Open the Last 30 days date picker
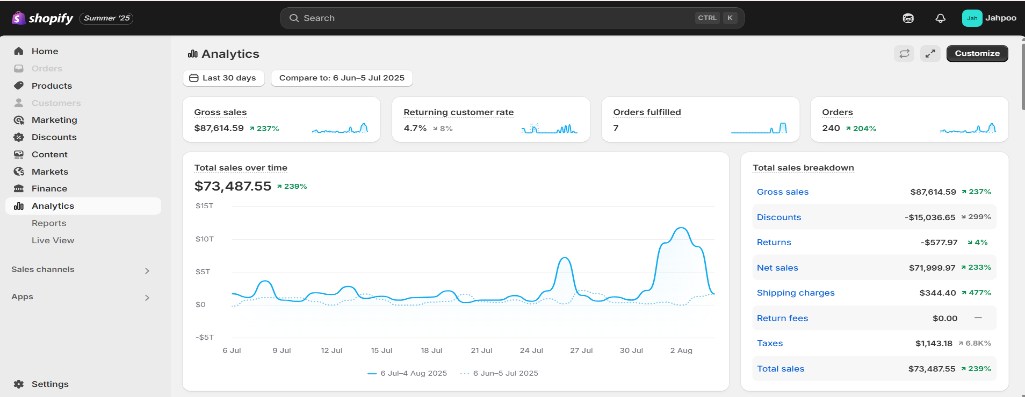 point(224,78)
